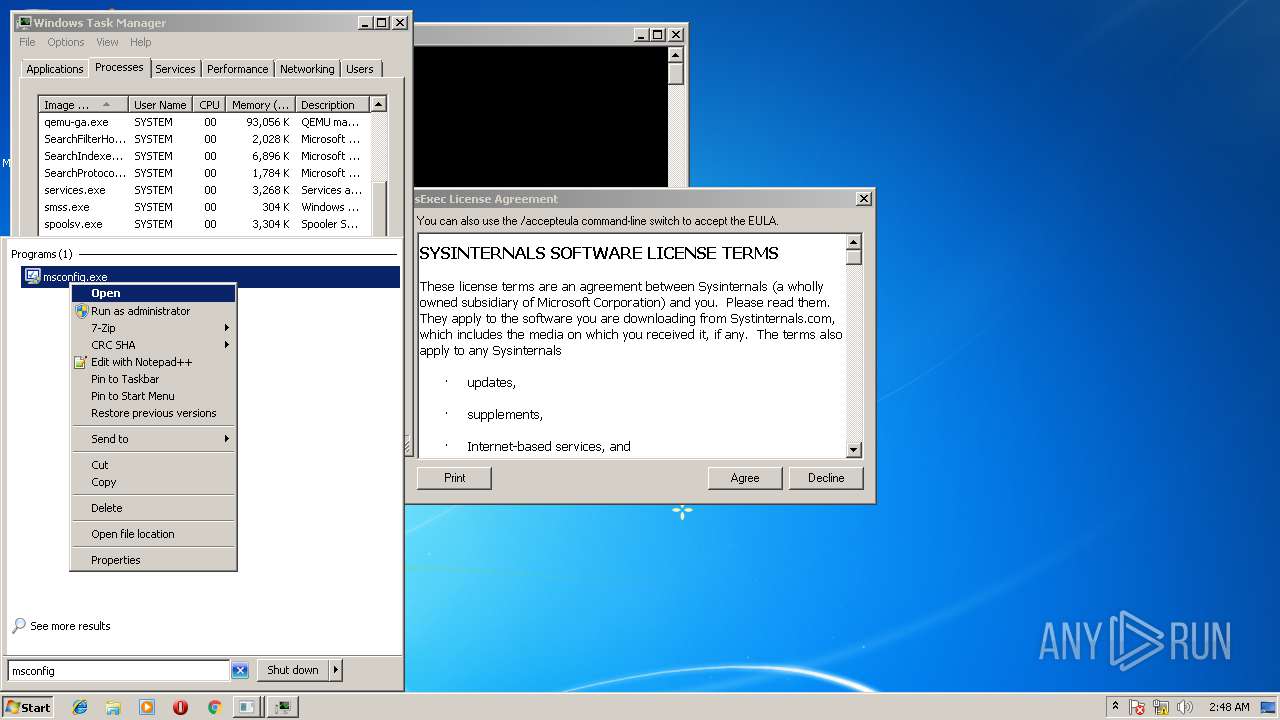
Task: Click the Action Center flag tray icon
Action: pos(1138,707)
